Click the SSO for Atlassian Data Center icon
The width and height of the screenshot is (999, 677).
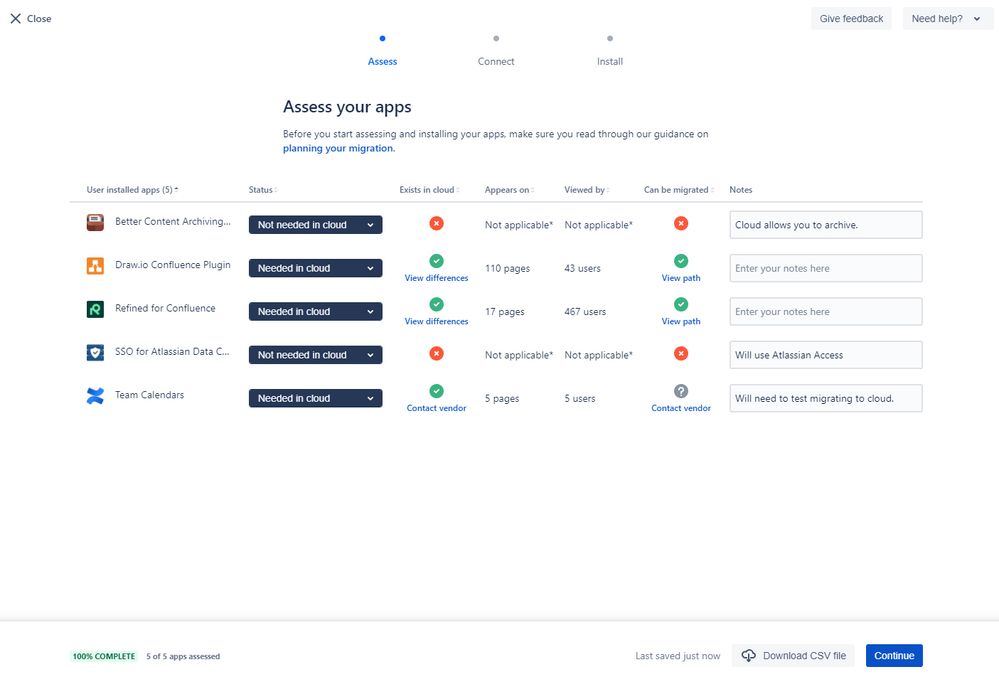coord(95,352)
